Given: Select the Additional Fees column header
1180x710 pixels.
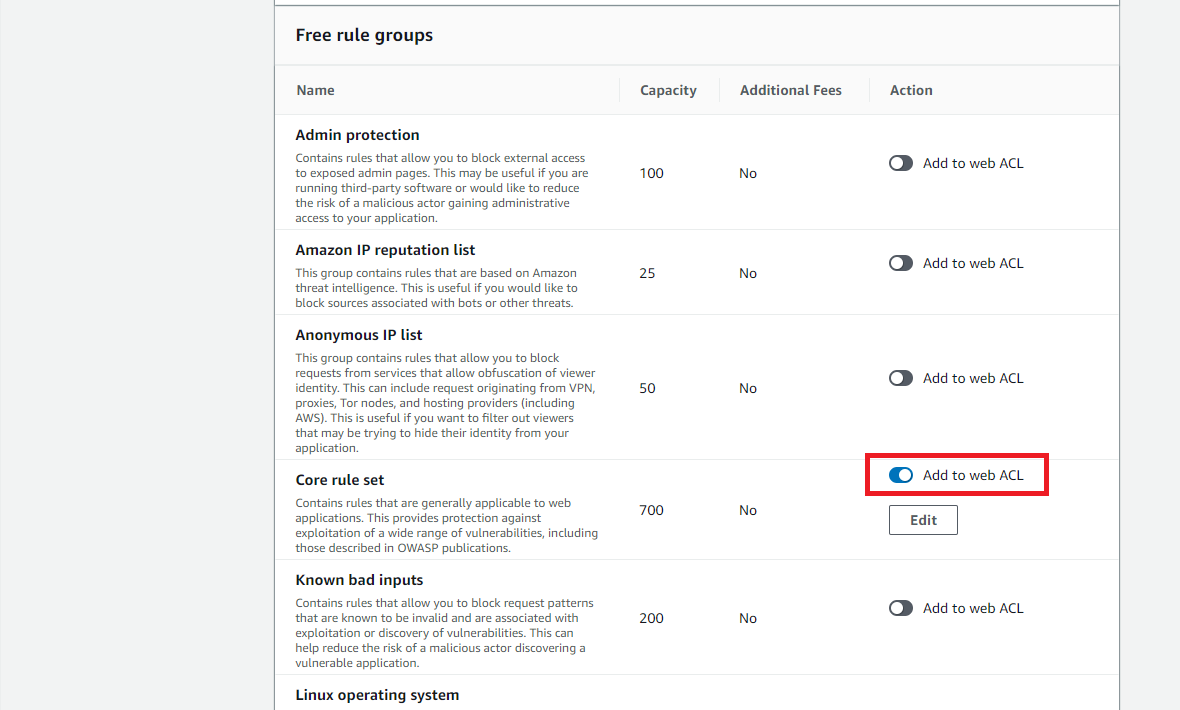Looking at the screenshot, I should point(791,89).
